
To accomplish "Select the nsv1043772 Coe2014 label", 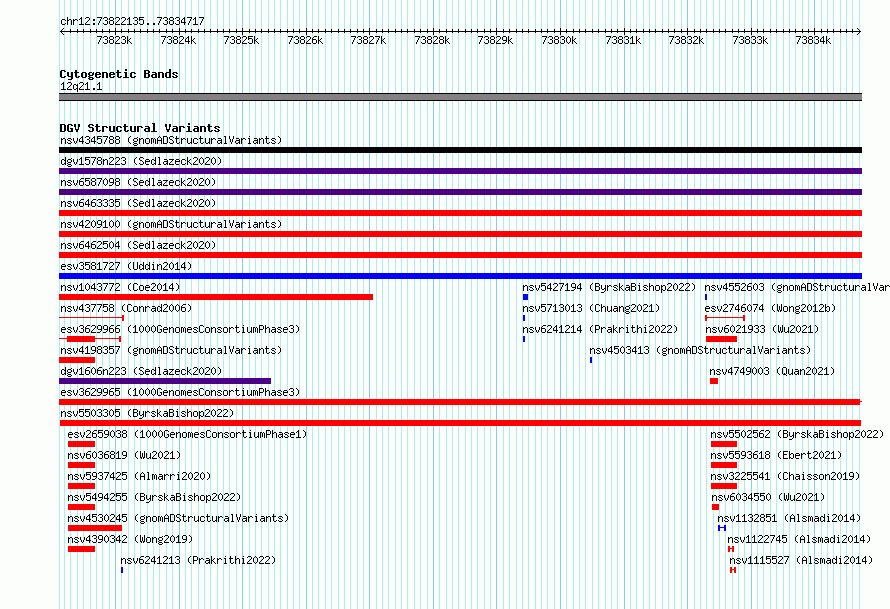I will 120,287.
